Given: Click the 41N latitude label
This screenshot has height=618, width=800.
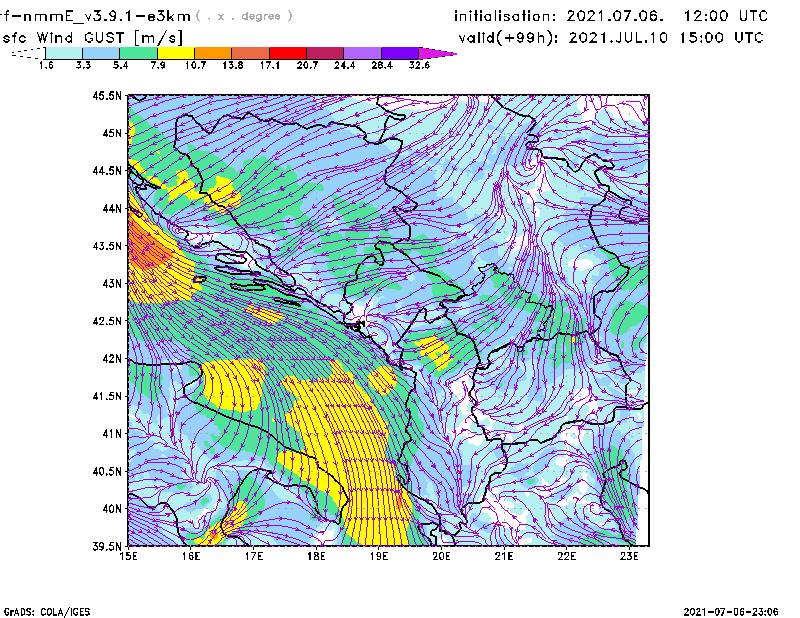Looking at the screenshot, I should (x=112, y=434).
